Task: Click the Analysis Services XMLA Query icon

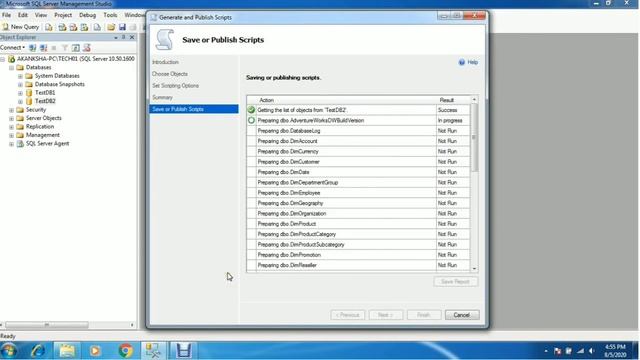Action: tap(84, 27)
